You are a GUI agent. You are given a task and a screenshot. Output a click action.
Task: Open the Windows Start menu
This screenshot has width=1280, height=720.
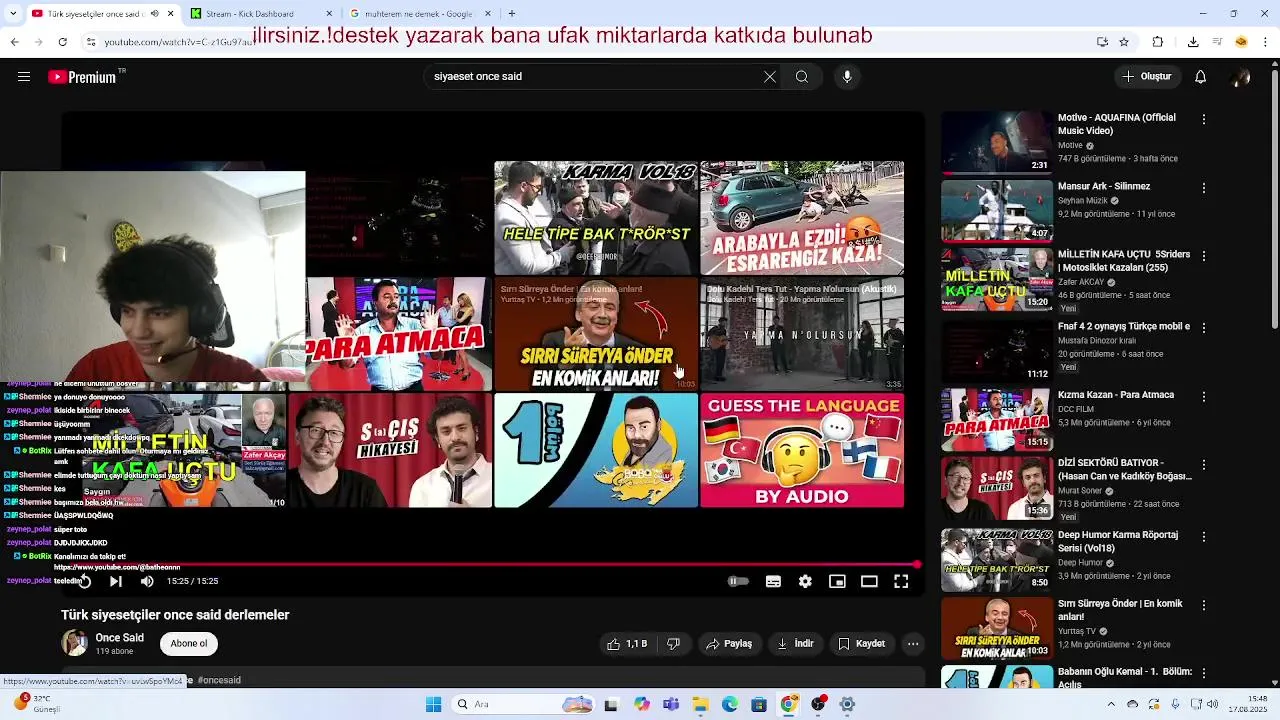(x=433, y=704)
